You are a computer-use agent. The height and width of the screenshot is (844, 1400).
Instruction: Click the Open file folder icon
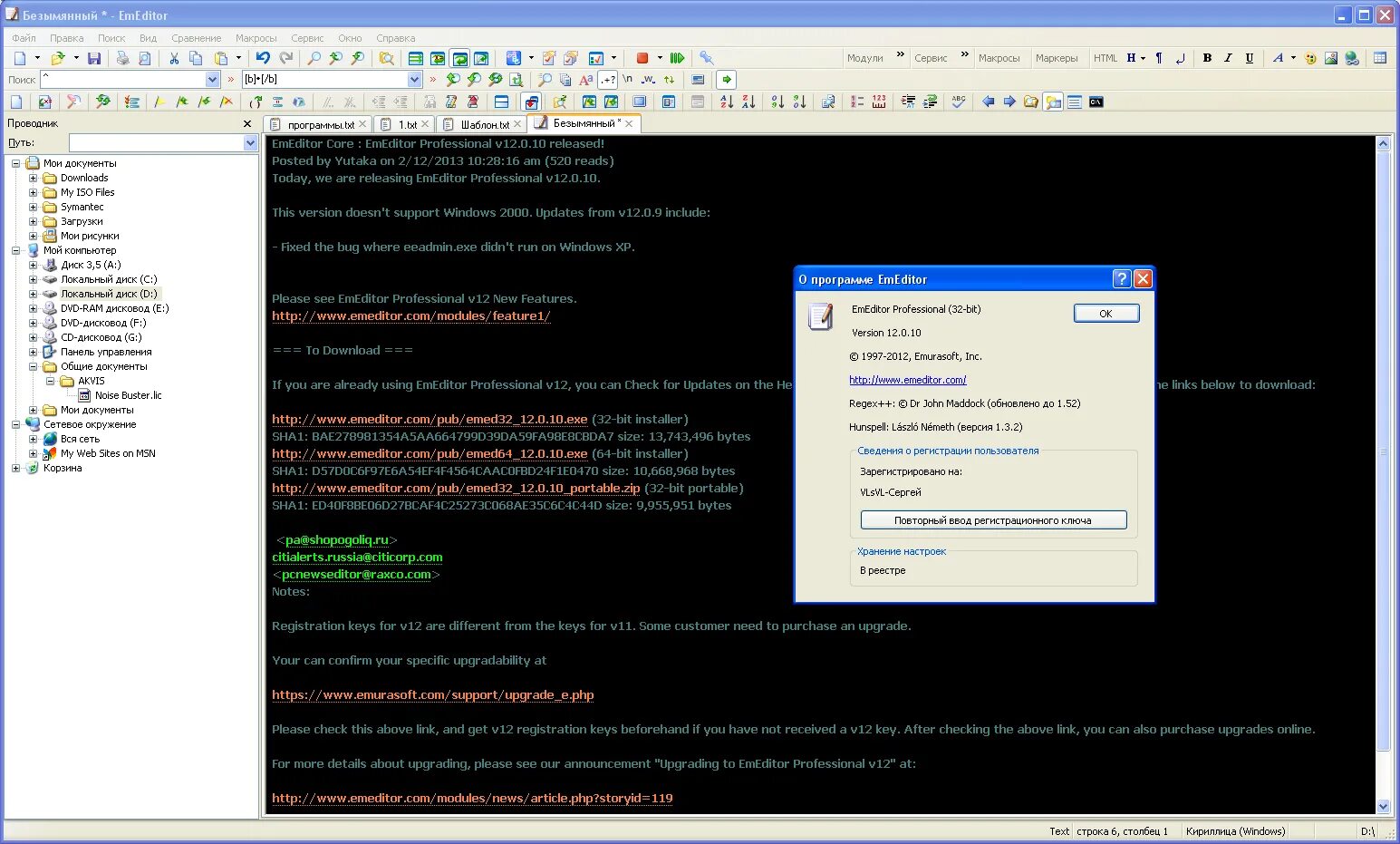coord(57,58)
